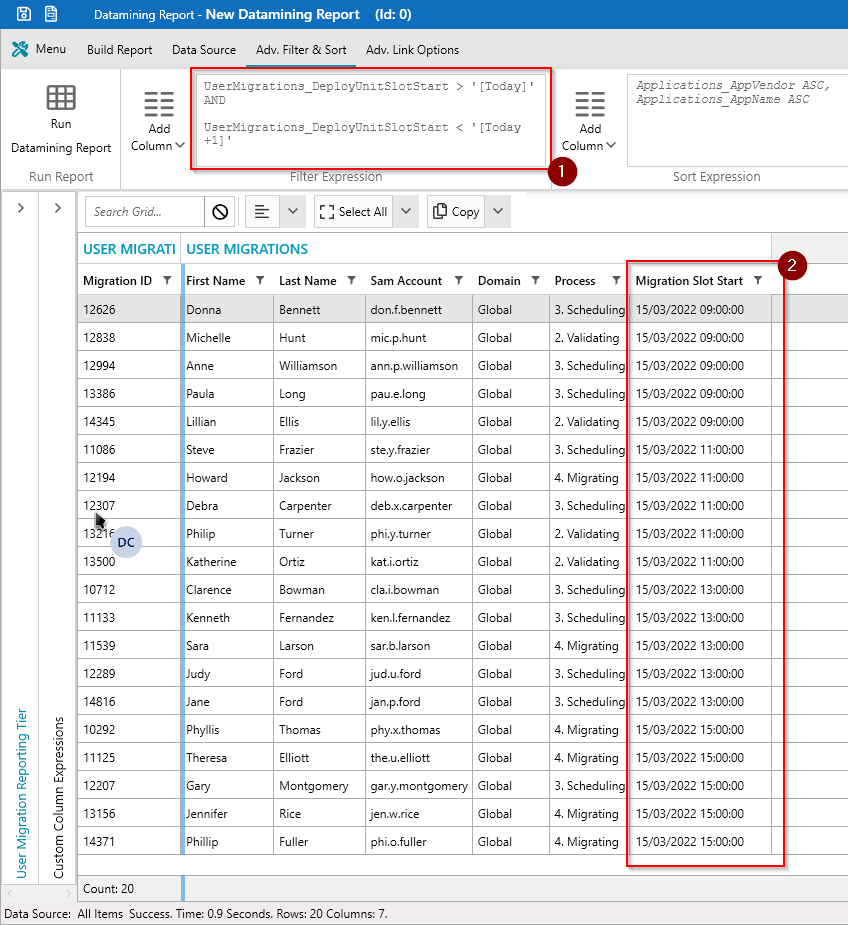
Task: Sort by Migration Slot Start header
Action: 689,281
